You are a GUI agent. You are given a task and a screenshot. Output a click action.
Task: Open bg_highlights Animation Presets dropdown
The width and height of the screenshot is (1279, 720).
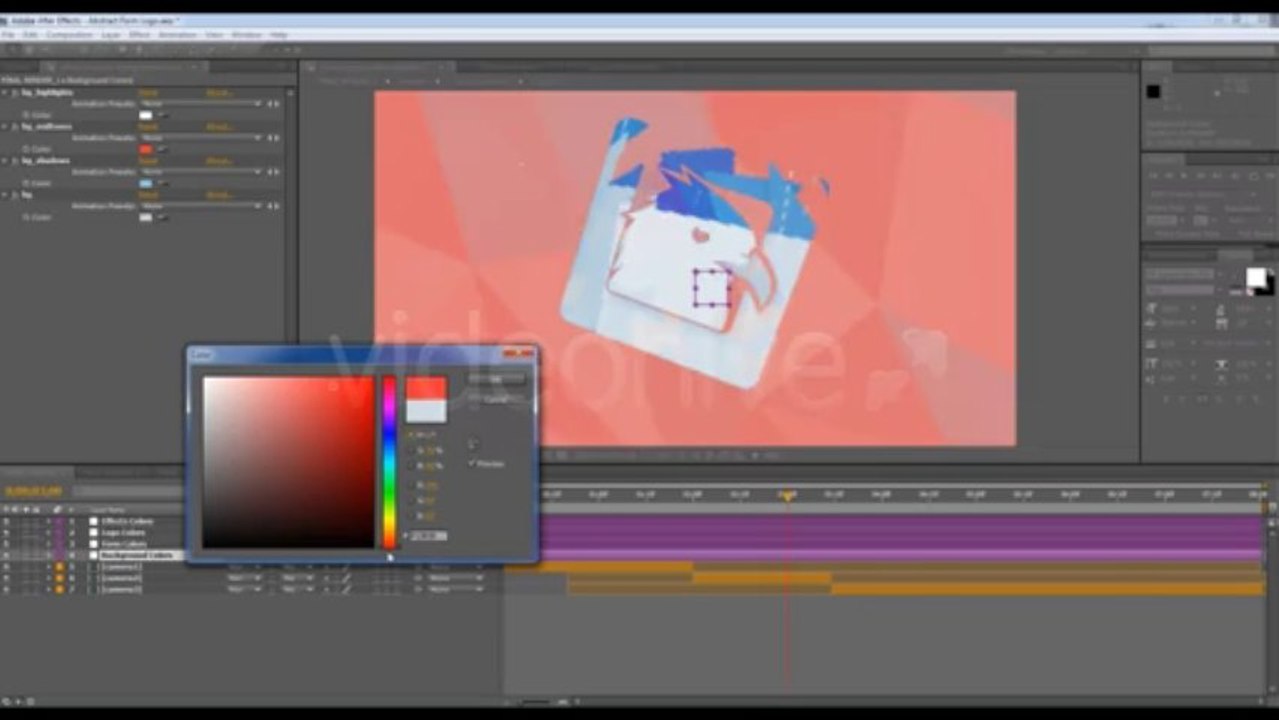click(201, 104)
